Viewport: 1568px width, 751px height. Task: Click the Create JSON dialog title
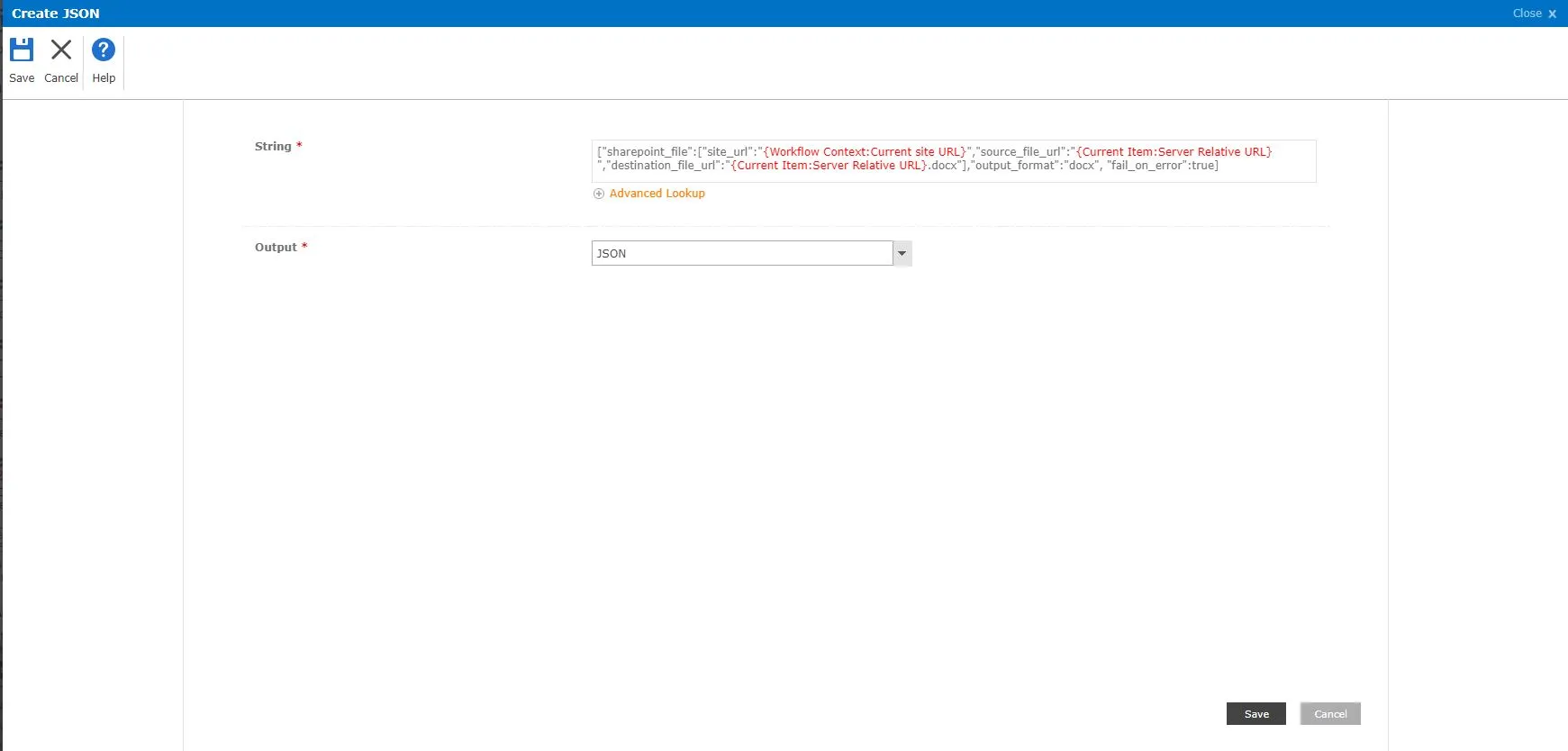point(56,14)
